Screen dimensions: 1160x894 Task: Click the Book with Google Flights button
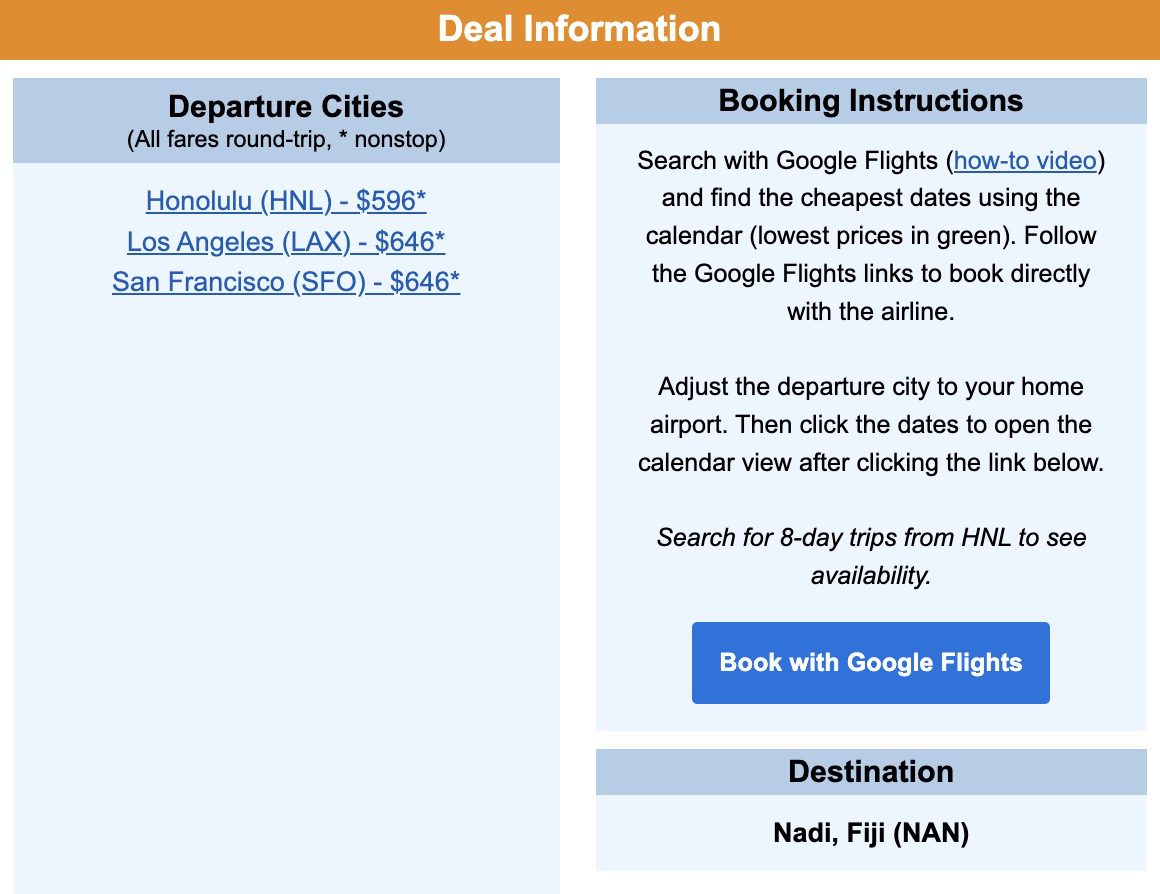[x=870, y=662]
